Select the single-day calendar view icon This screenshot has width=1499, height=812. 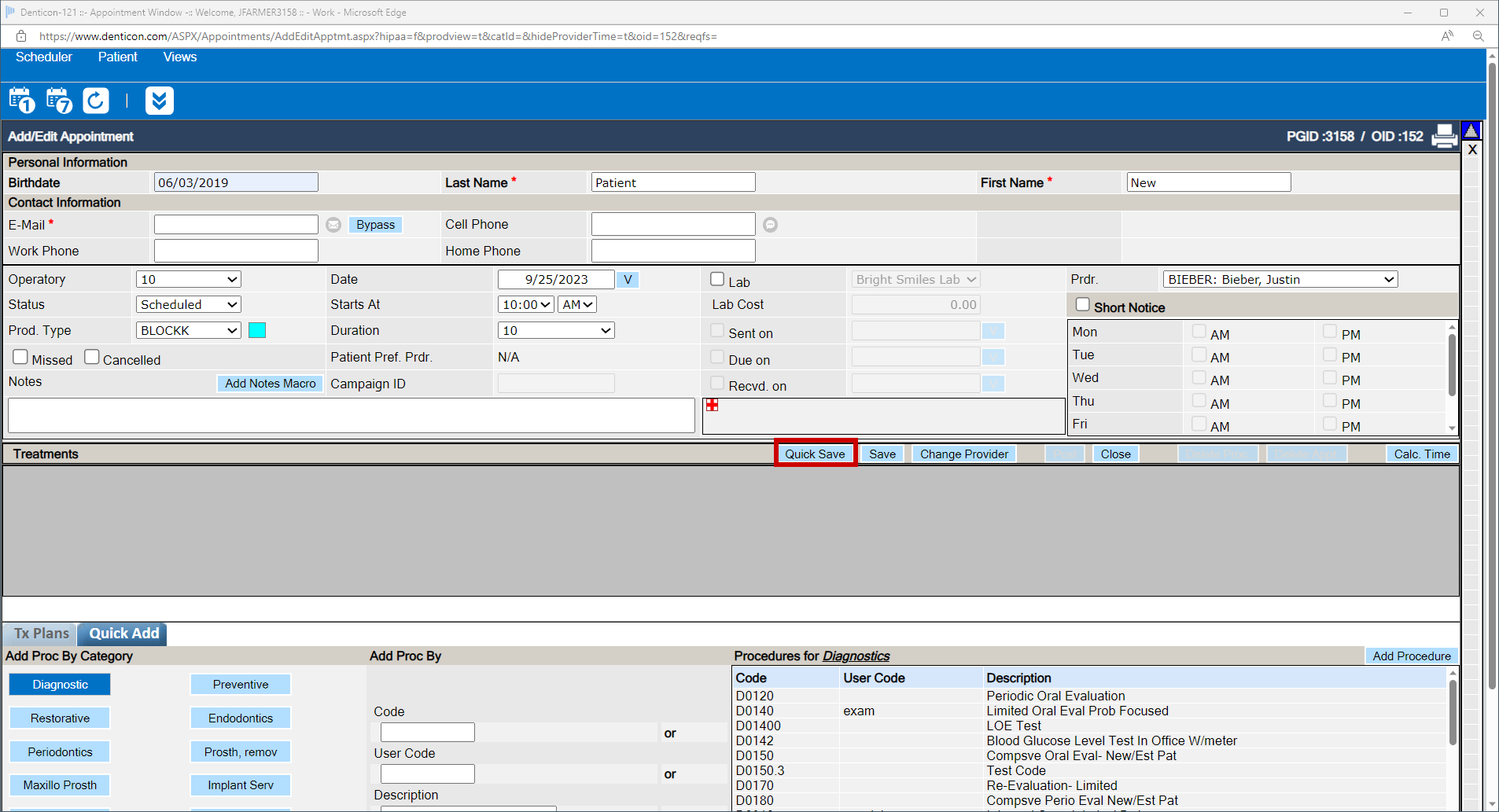(x=21, y=100)
